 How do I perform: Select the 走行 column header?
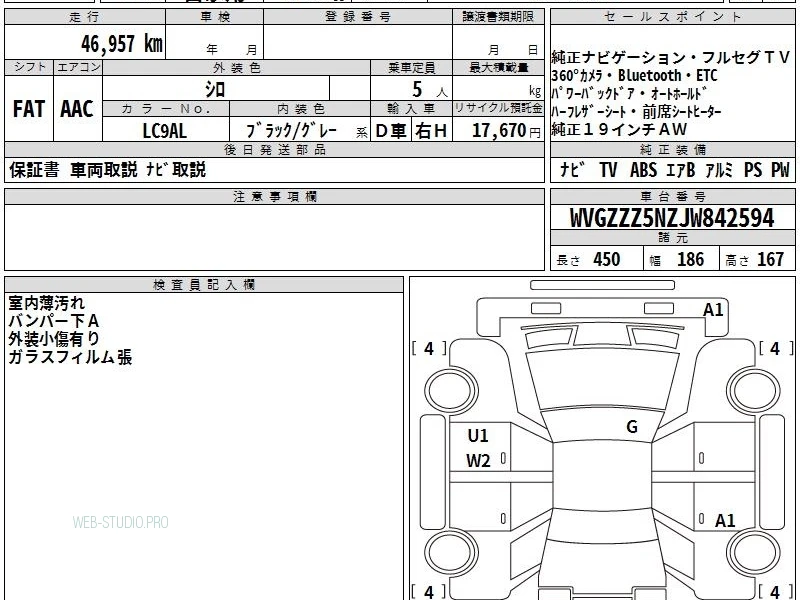(x=85, y=17)
